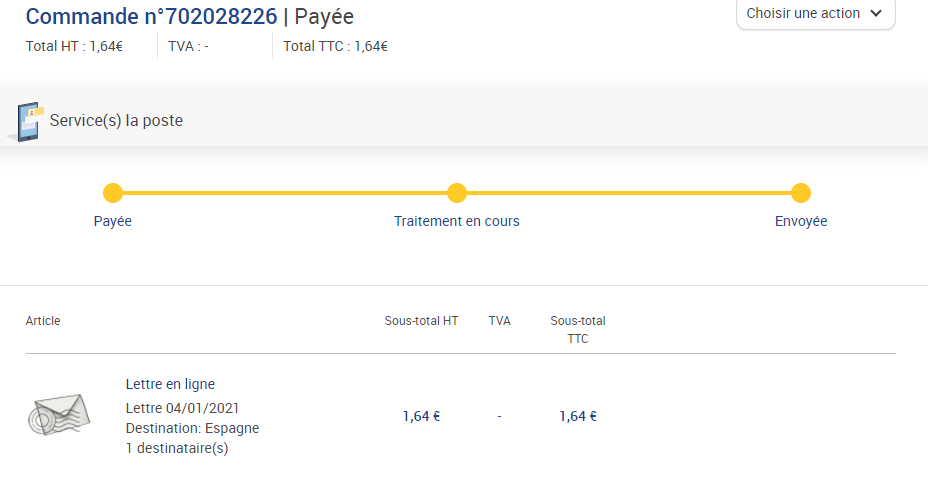Click the Destination: Espagne line
The image size is (928, 491).
coord(192,428)
